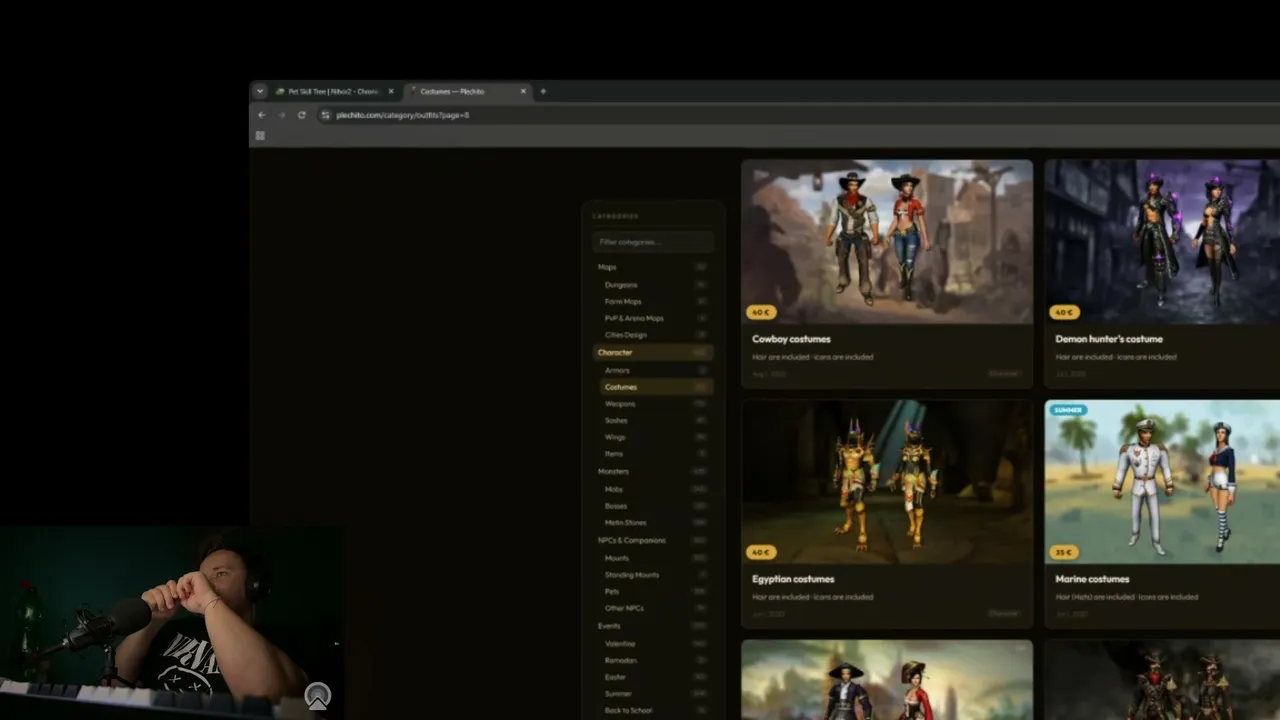
Task: Click the 40 € price badge on Cowboy costumes
Action: tap(761, 312)
